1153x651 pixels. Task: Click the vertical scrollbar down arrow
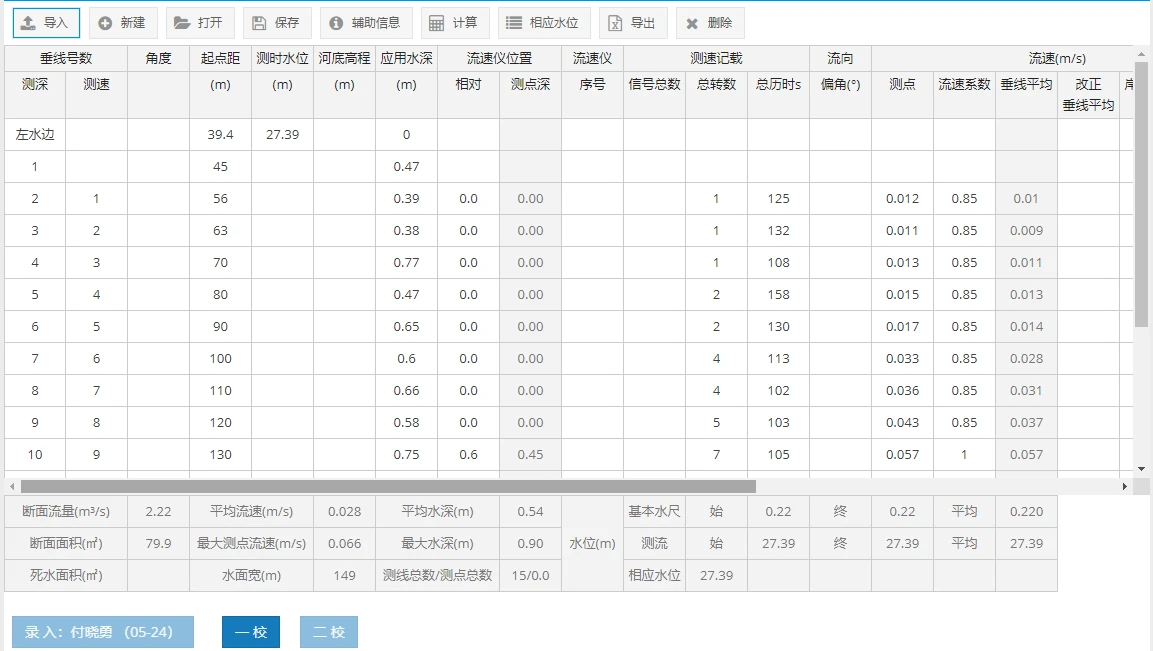click(1143, 467)
